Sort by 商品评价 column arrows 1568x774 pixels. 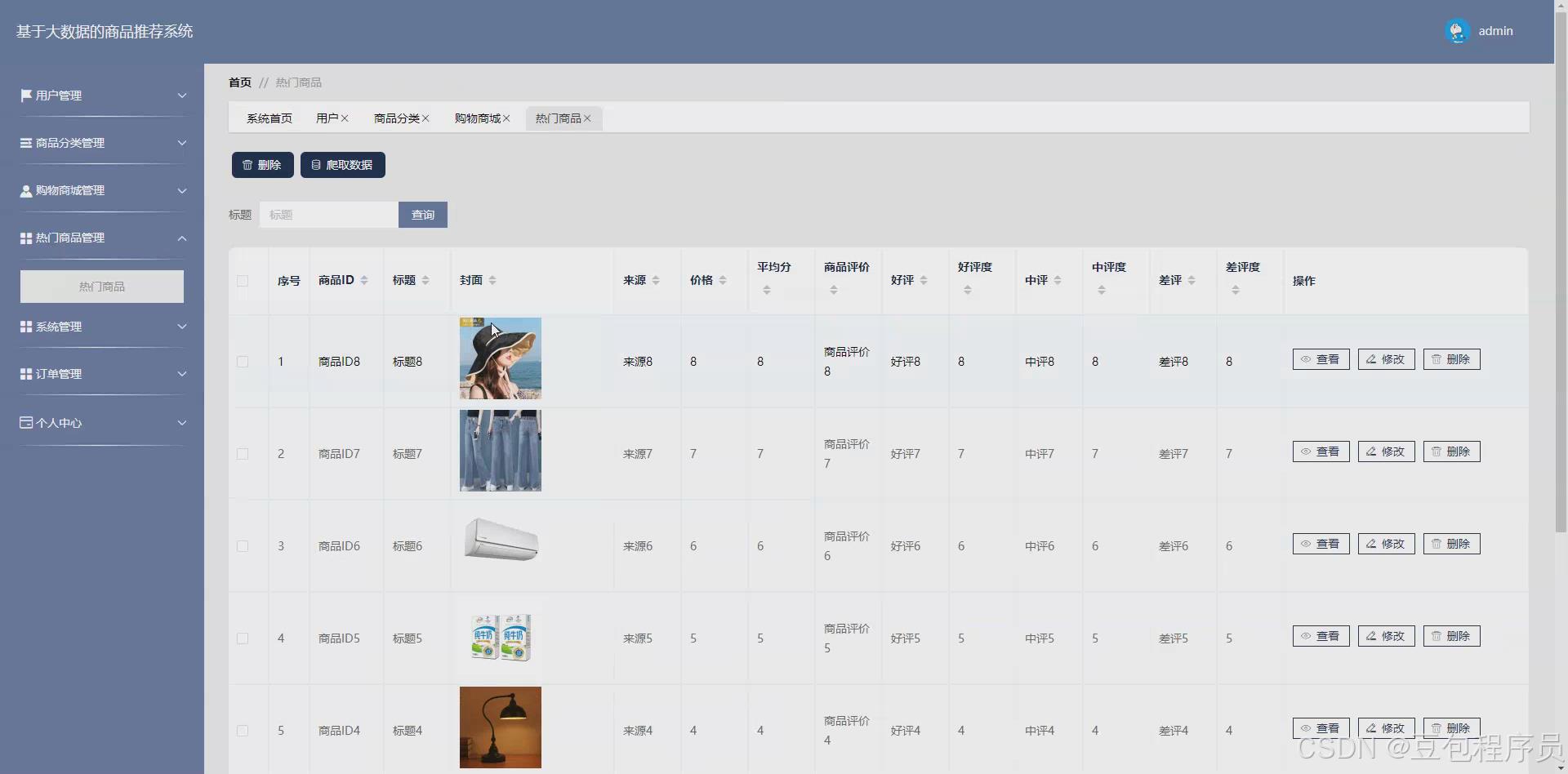[x=834, y=290]
